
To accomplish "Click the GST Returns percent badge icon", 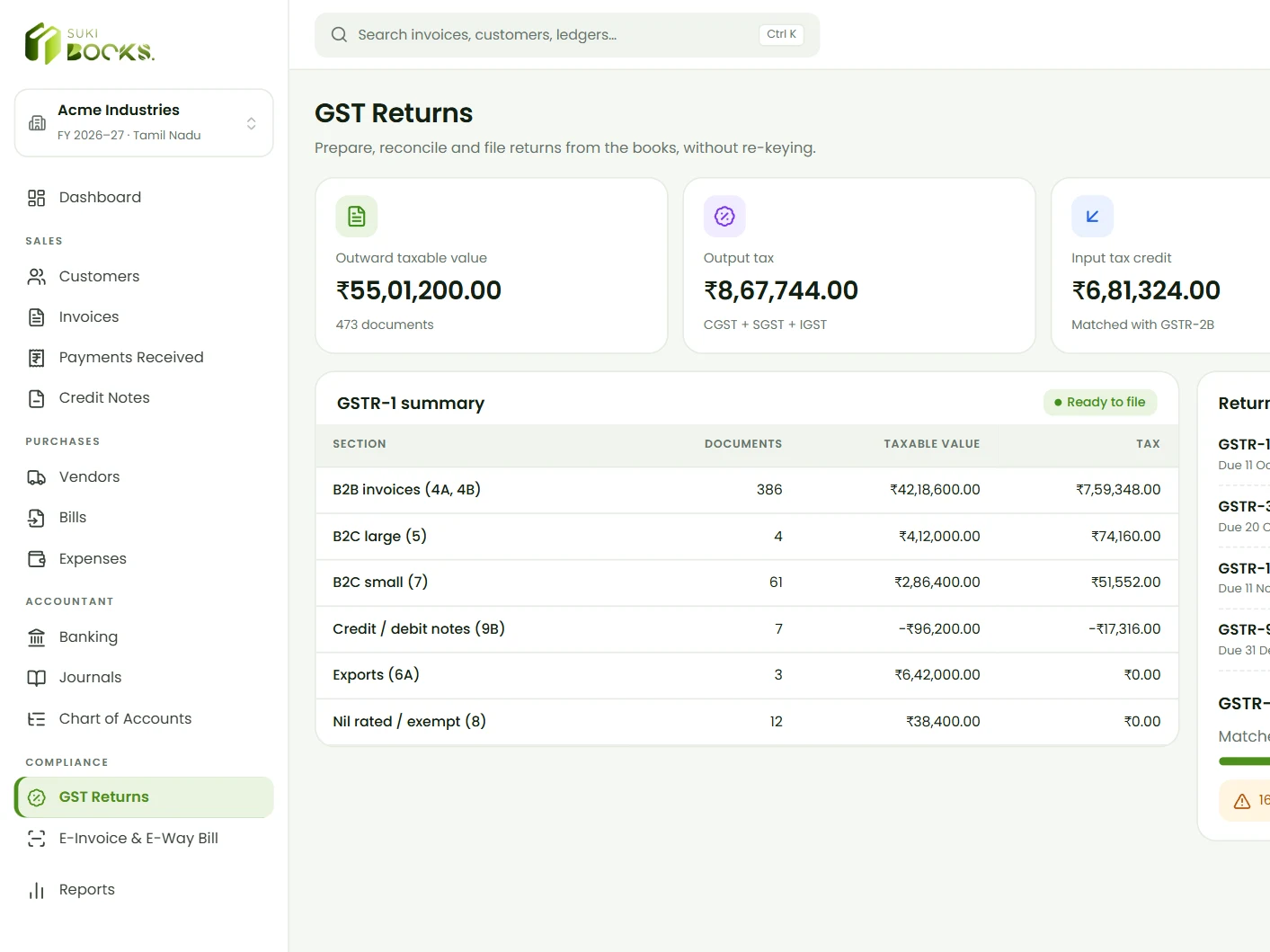I will 36,797.
